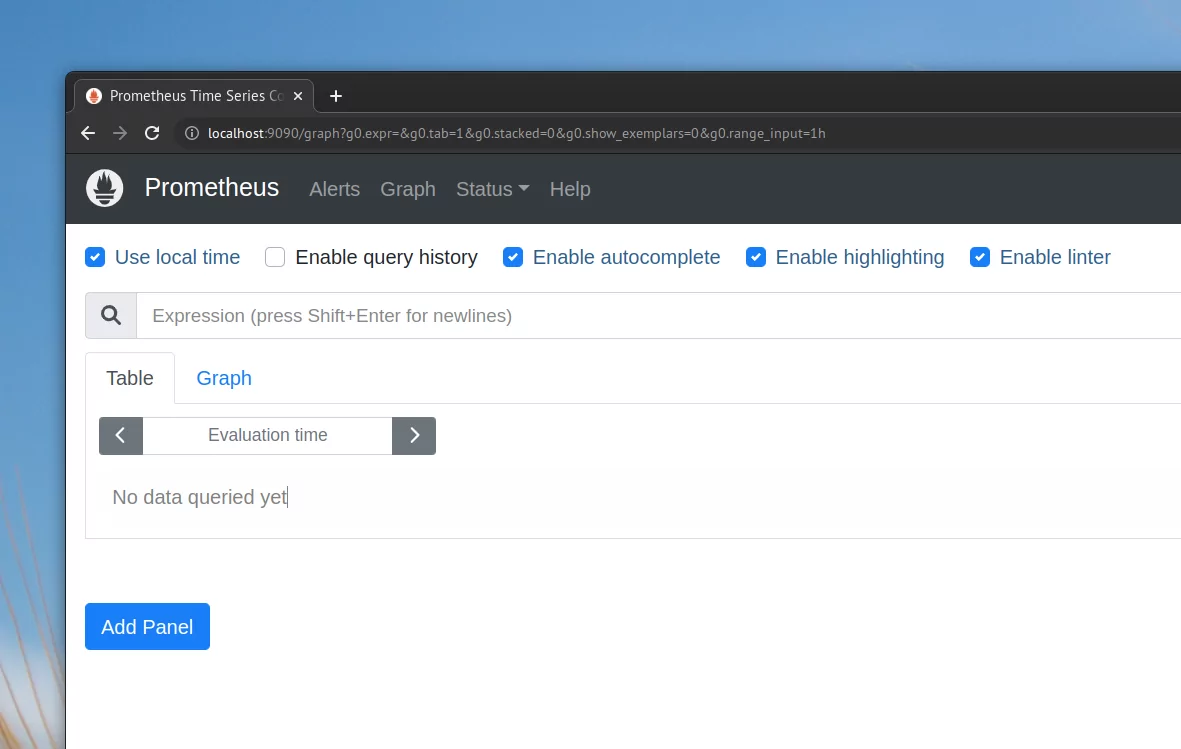Open a new browser tab with the plus icon
Image resolution: width=1181 pixels, height=749 pixels.
click(x=336, y=96)
